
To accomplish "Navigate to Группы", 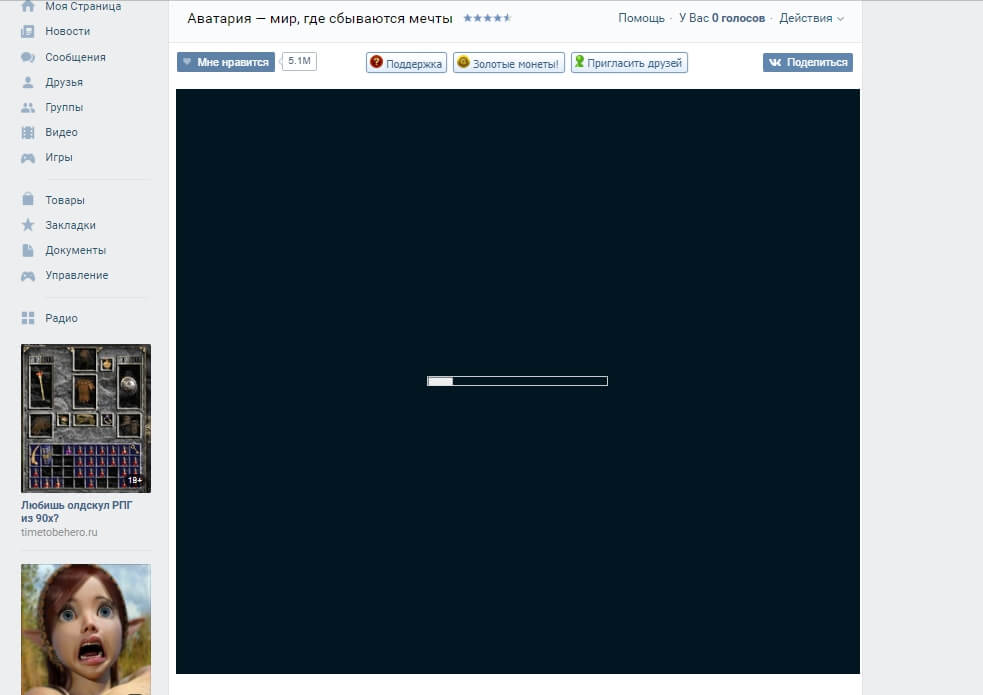I will coord(64,107).
